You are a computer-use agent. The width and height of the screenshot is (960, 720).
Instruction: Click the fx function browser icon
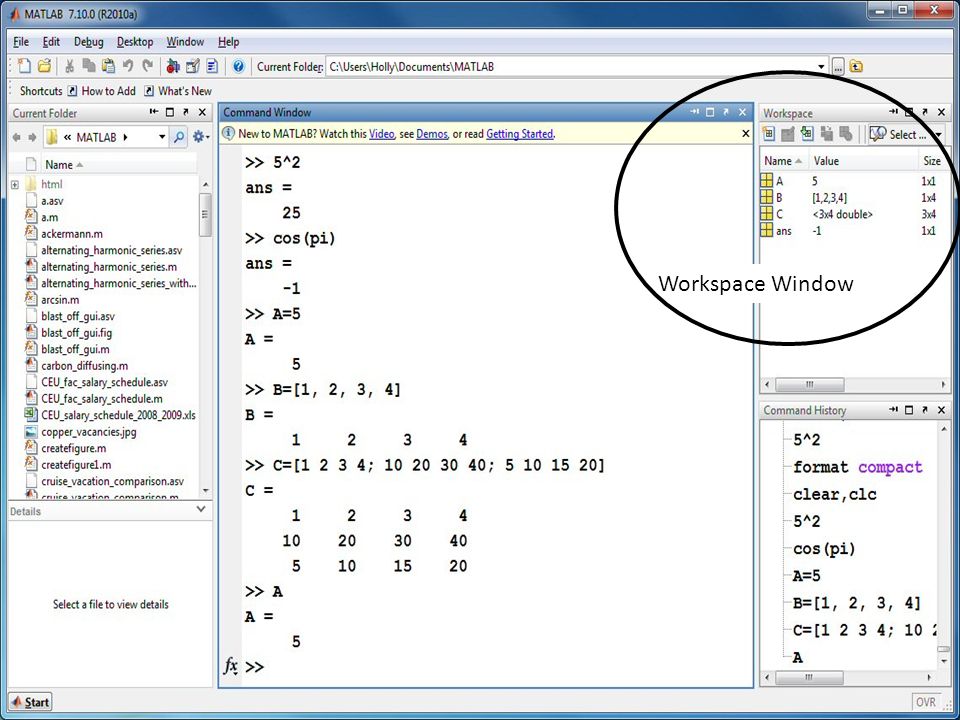230,666
